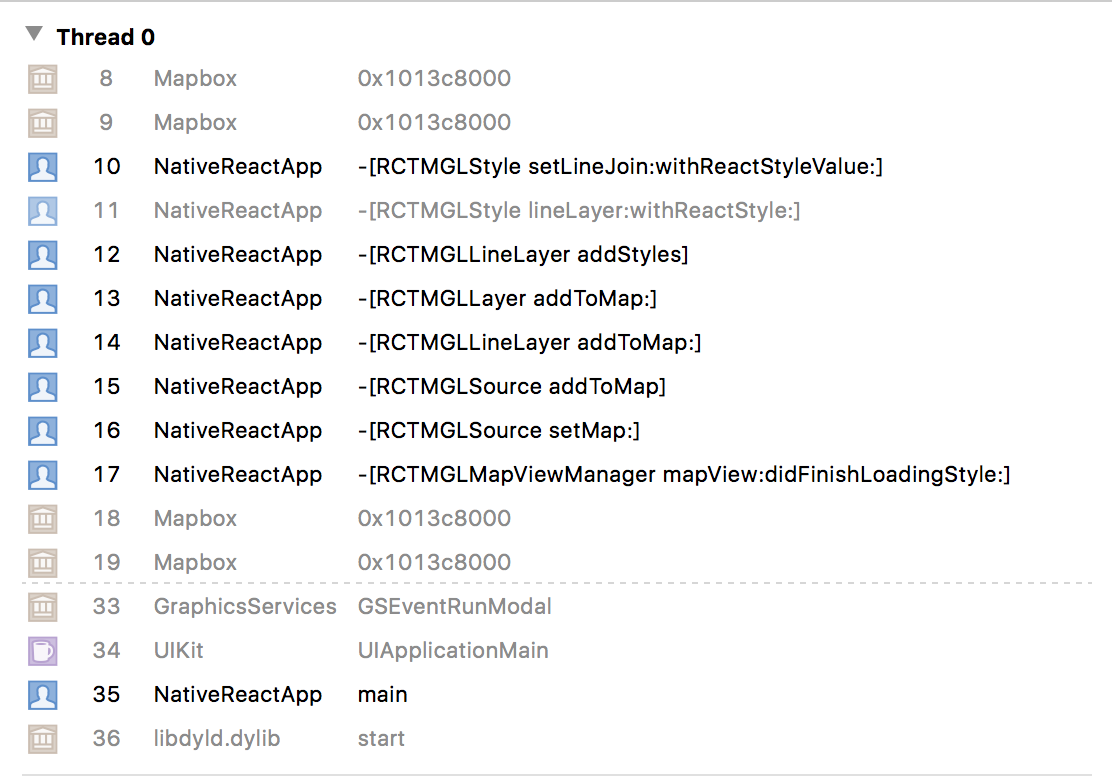Click the Thread 0 label
This screenshot has height=776, width=1112.
click(x=105, y=36)
